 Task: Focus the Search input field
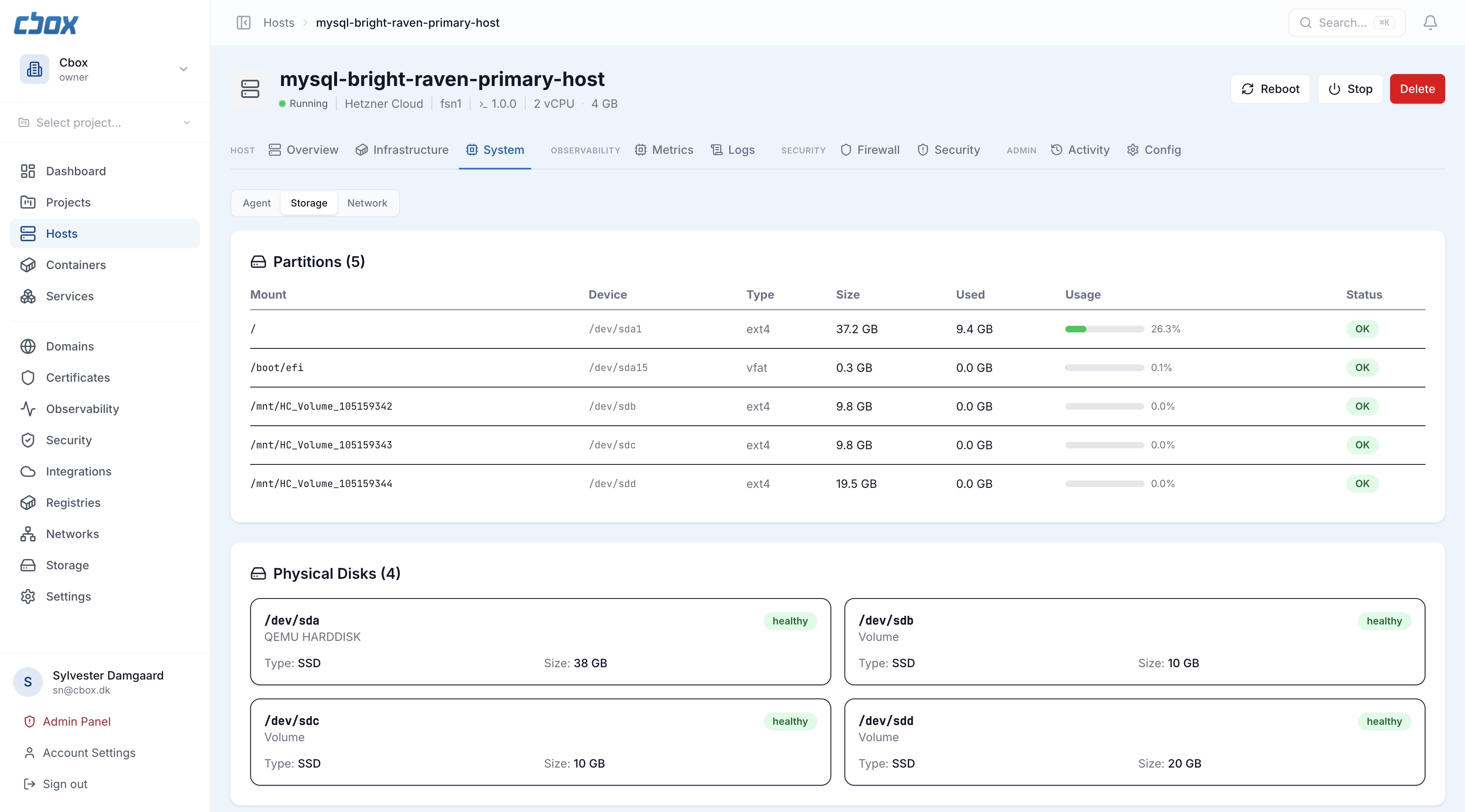1342,23
